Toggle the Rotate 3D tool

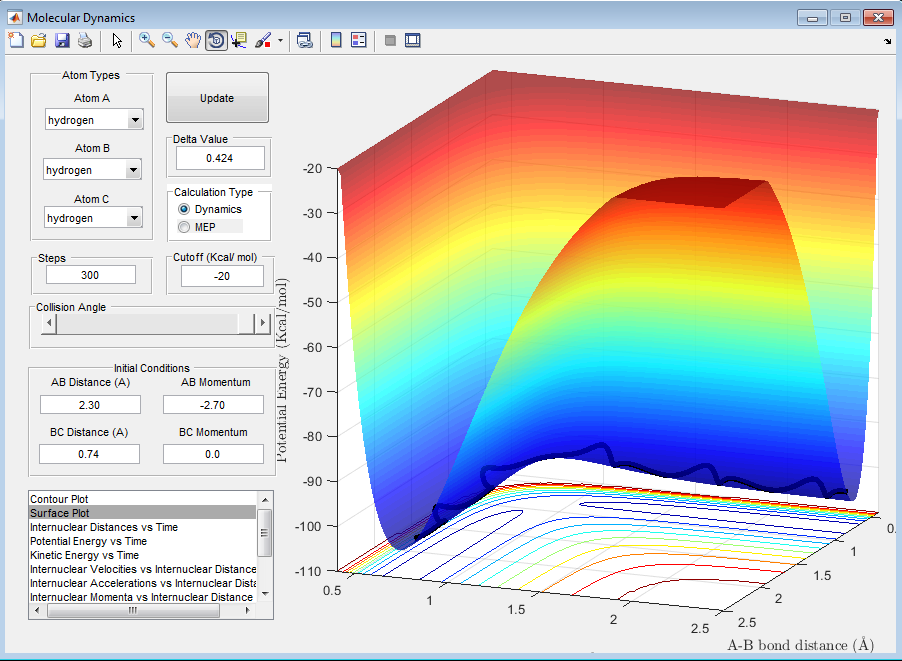coord(216,40)
